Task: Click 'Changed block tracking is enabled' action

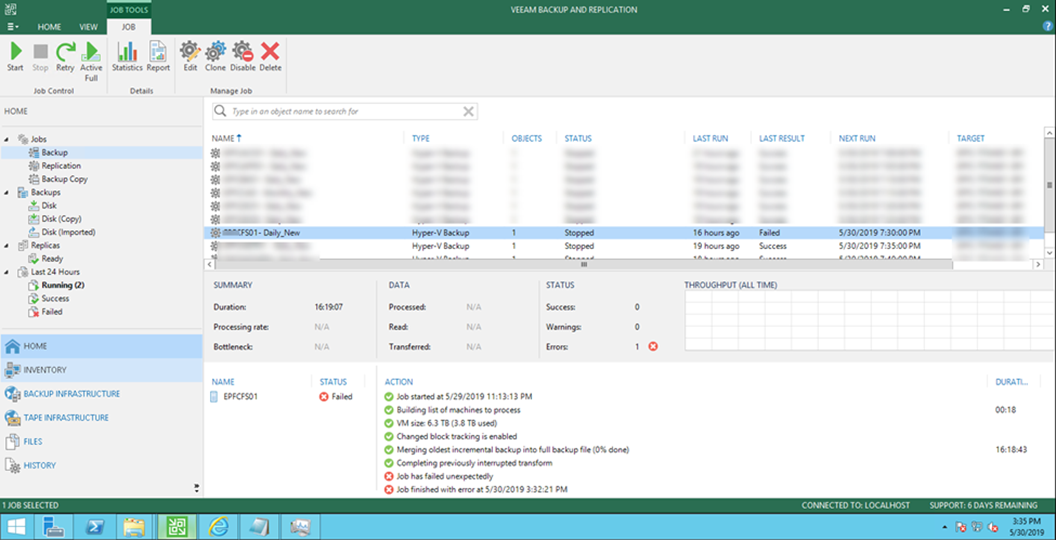Action: click(457, 436)
